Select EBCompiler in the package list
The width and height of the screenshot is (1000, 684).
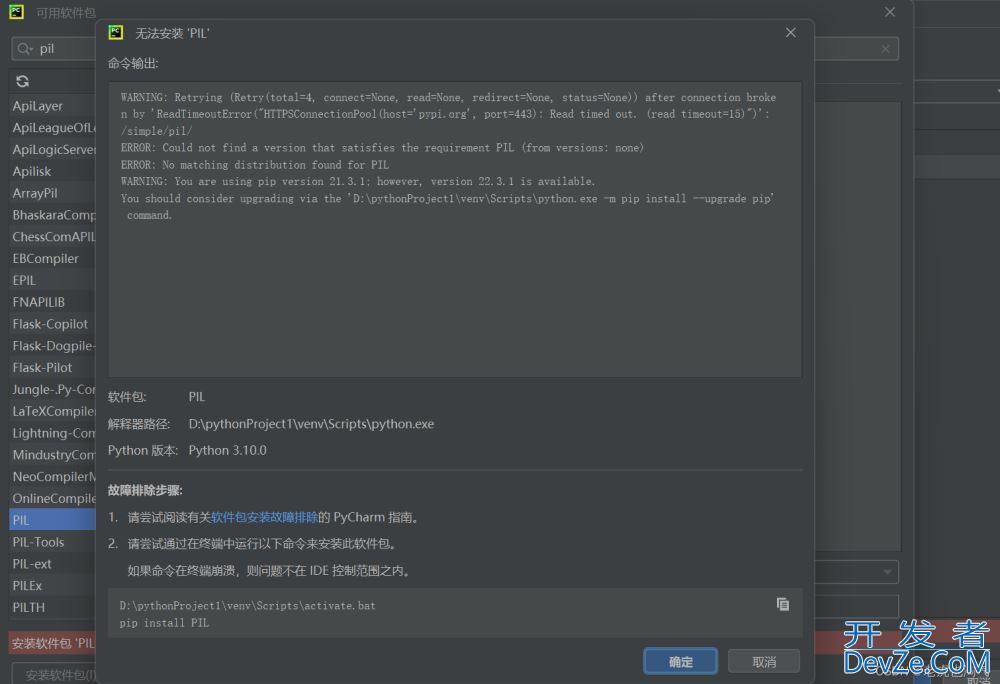pos(52,258)
